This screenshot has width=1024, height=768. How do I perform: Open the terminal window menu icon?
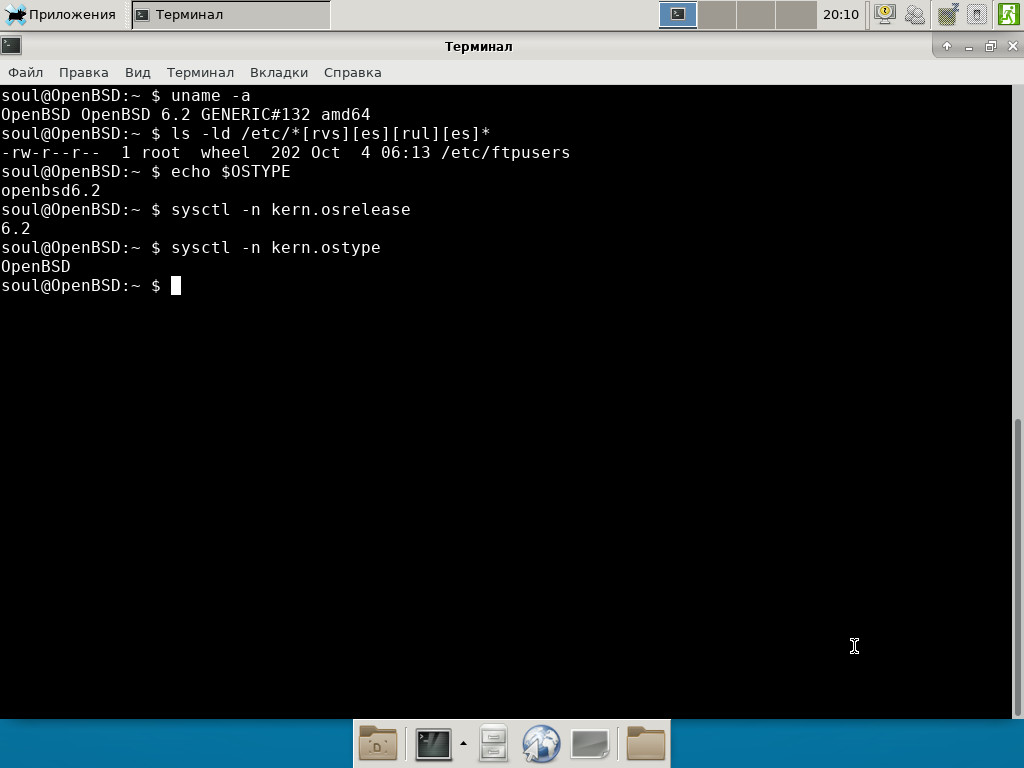tap(11, 46)
